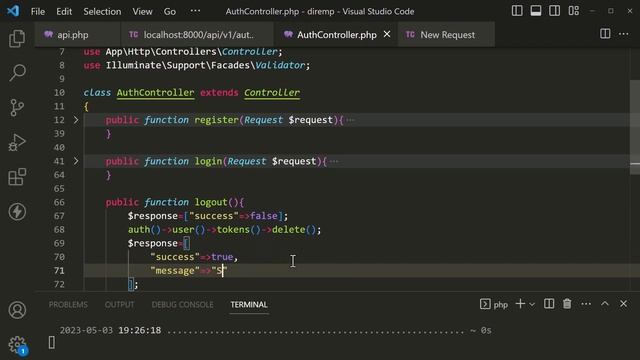Show more menu items via ellipsis
640x360 pixels.
196,11
